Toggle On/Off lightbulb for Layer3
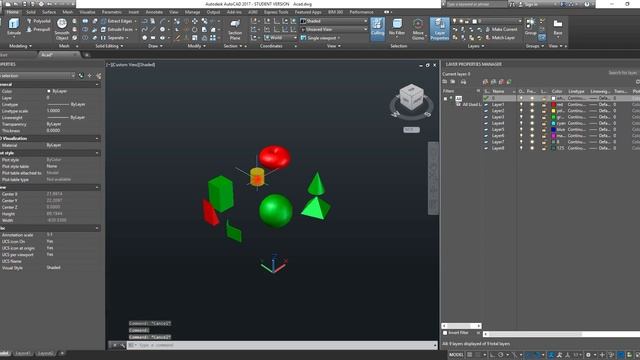 point(521,117)
